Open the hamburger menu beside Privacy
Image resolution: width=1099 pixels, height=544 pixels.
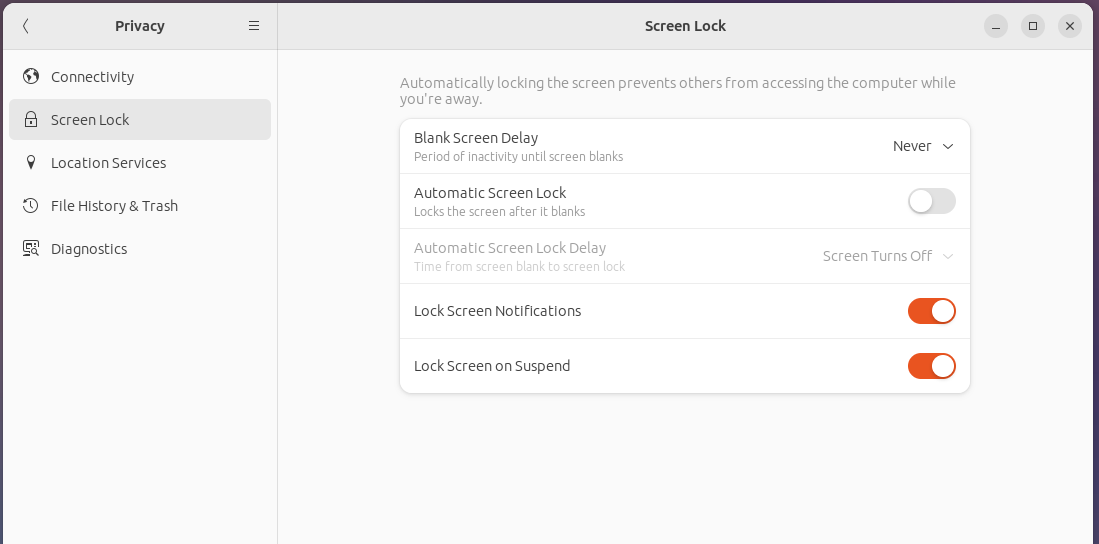point(254,26)
